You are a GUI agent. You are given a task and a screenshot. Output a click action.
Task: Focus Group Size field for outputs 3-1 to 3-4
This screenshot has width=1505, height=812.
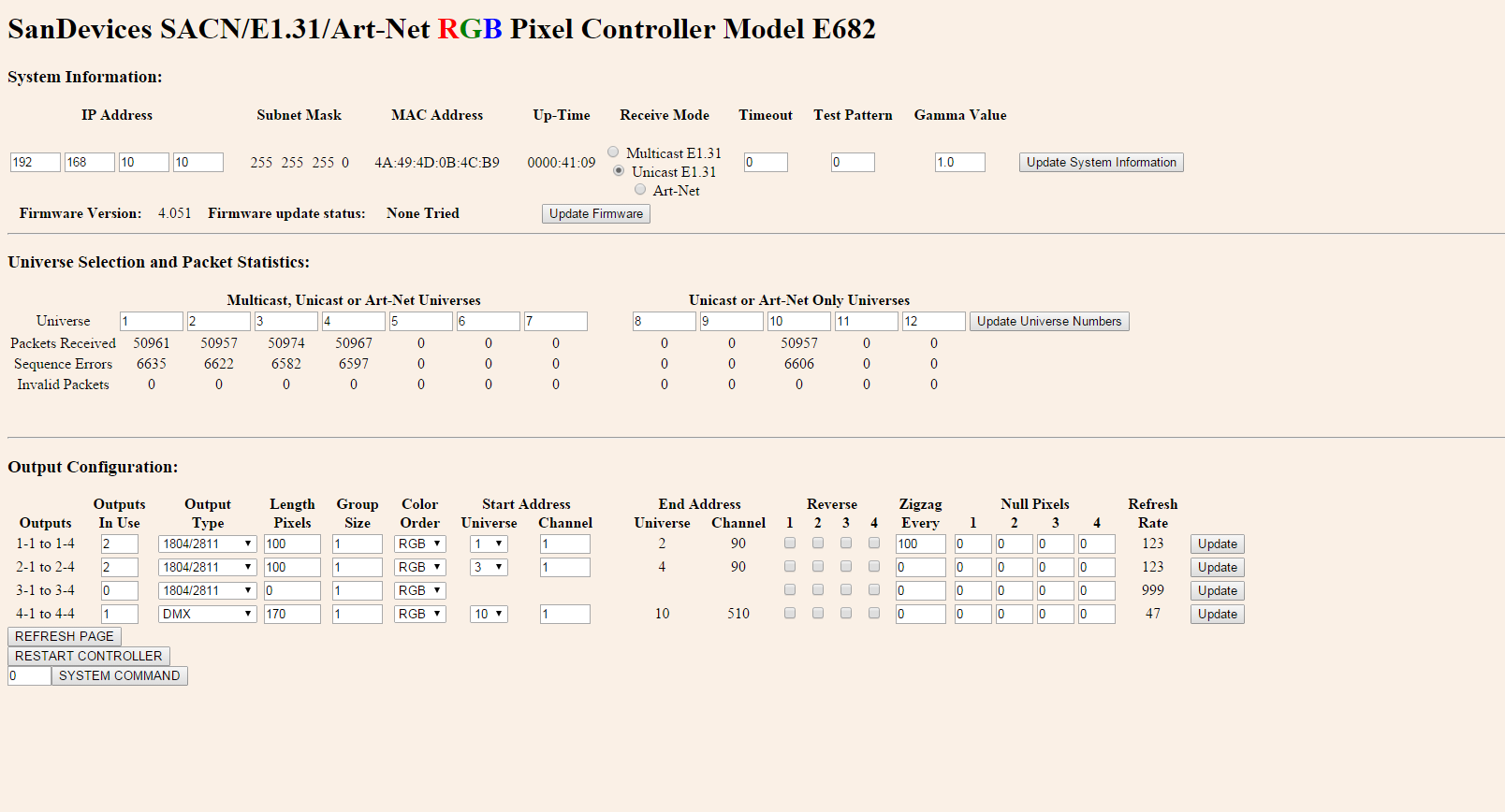(358, 590)
